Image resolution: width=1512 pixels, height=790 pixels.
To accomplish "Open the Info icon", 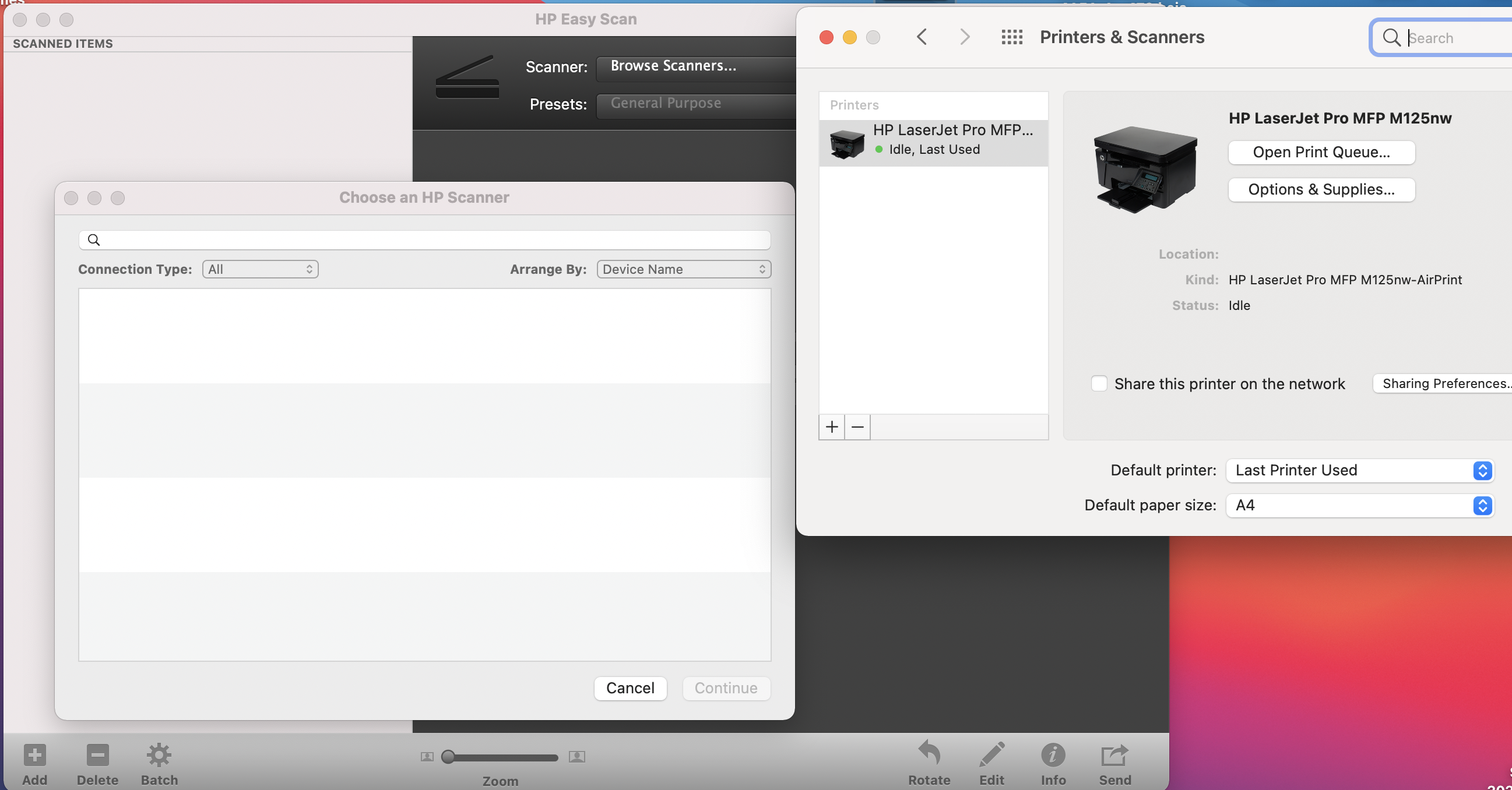I will pos(1053,755).
